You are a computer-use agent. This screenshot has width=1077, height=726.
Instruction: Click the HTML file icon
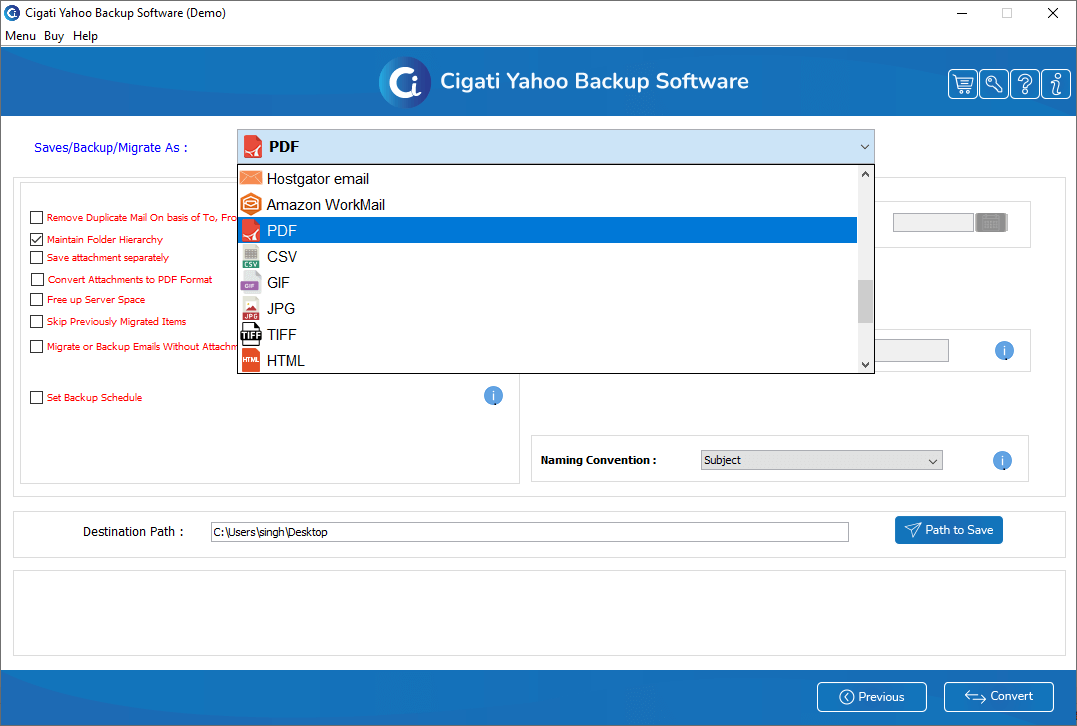point(251,360)
